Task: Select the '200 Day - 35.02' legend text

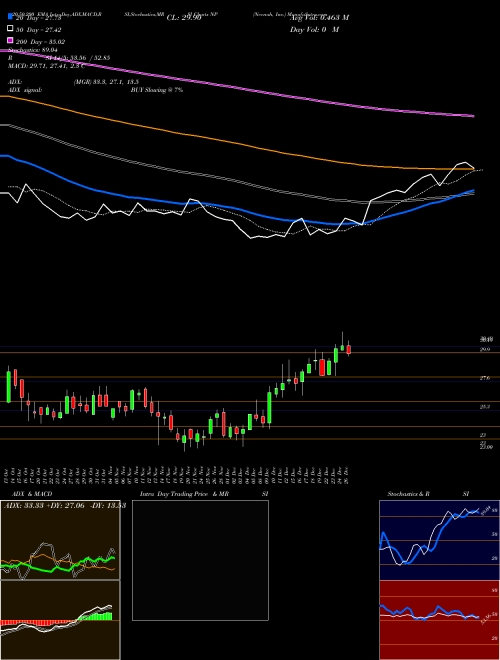Action: [x=40, y=42]
